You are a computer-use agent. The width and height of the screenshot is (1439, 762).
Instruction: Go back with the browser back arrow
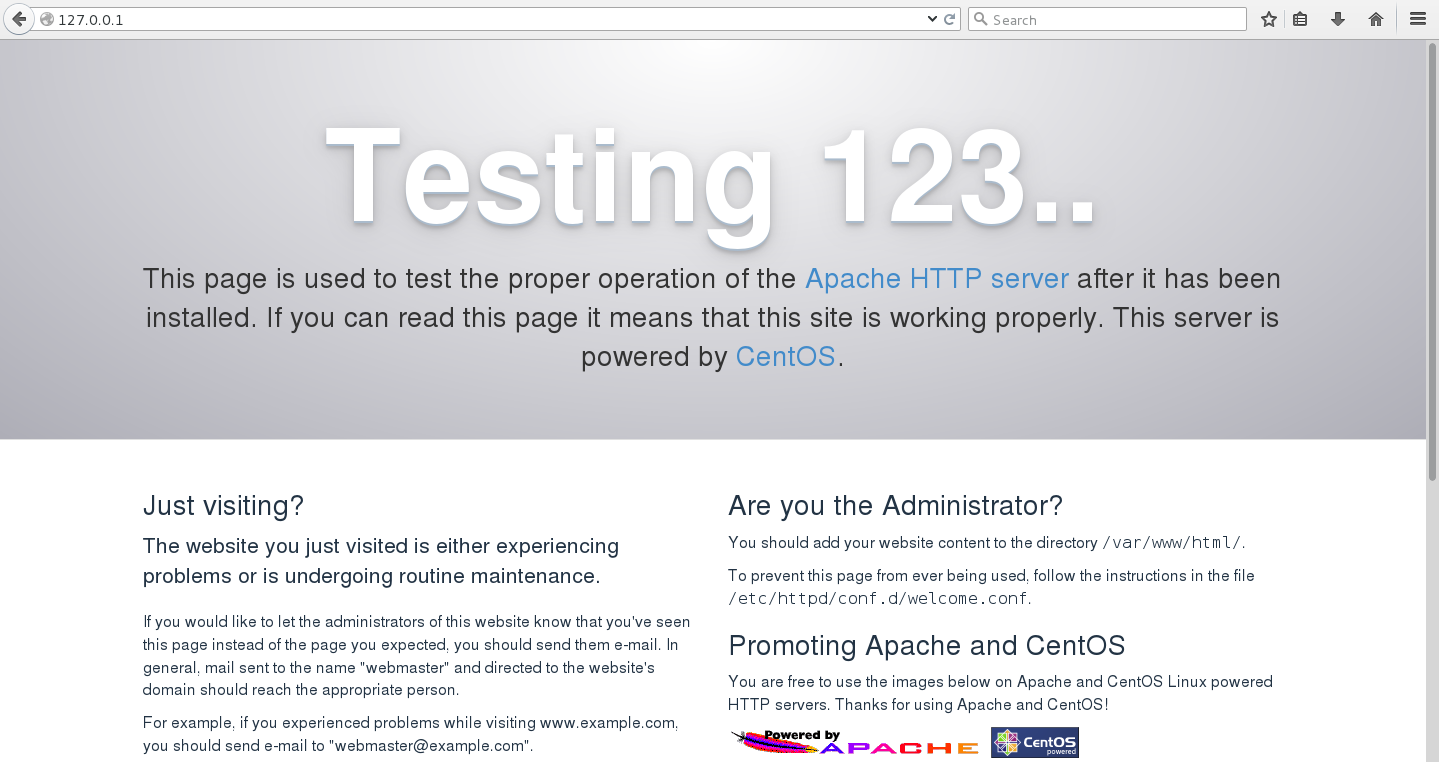coord(18,19)
